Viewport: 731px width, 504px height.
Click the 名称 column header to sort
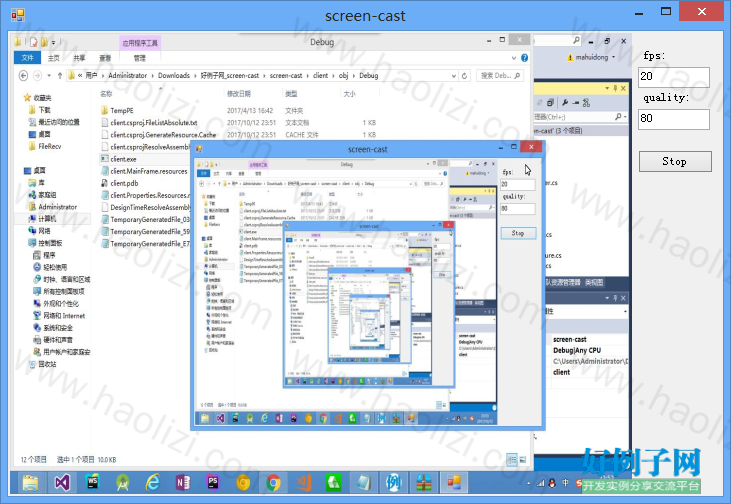(x=106, y=94)
